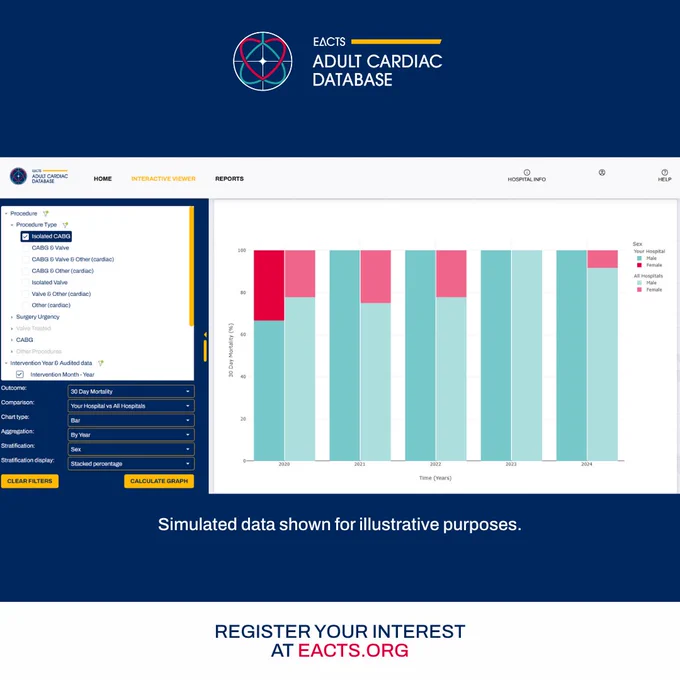This screenshot has width=680, height=680.
Task: Check the CABG & Valve checkbox
Action: (26, 248)
